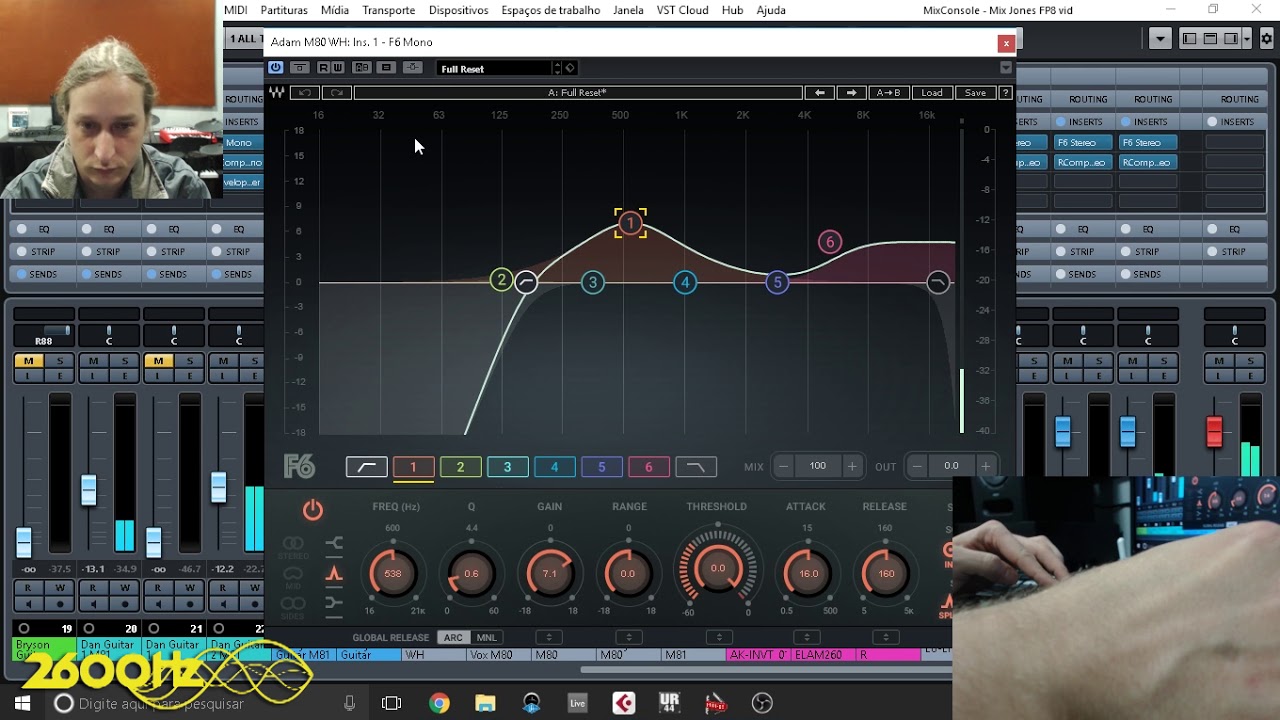Click the GAIN knob showing 7.1
This screenshot has width=1280, height=720.
(549, 574)
